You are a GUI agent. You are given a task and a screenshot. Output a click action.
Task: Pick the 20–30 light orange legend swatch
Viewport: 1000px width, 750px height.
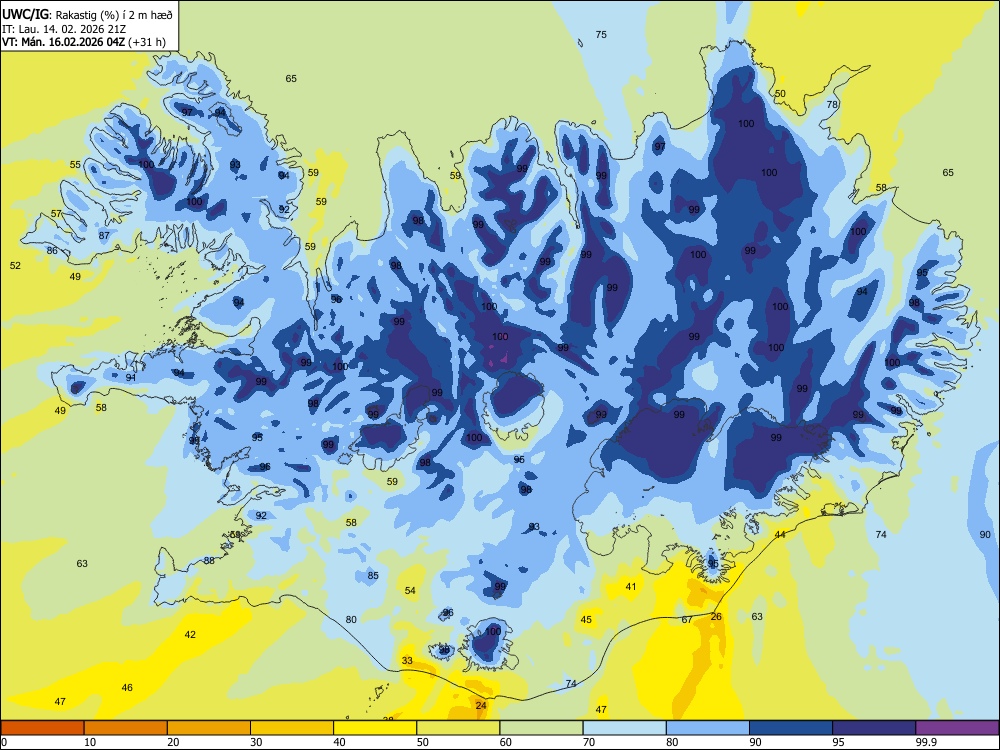coord(209,728)
